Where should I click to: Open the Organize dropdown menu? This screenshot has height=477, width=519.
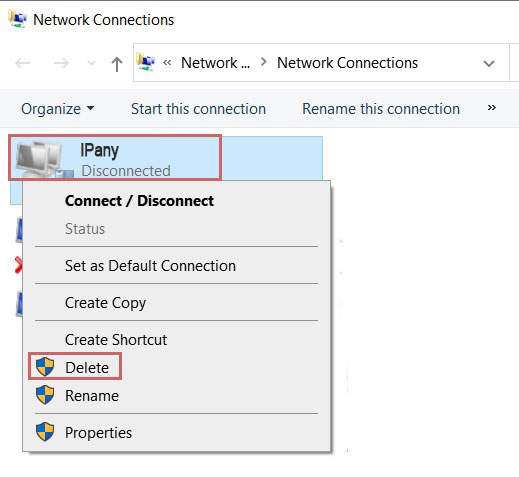(58, 109)
